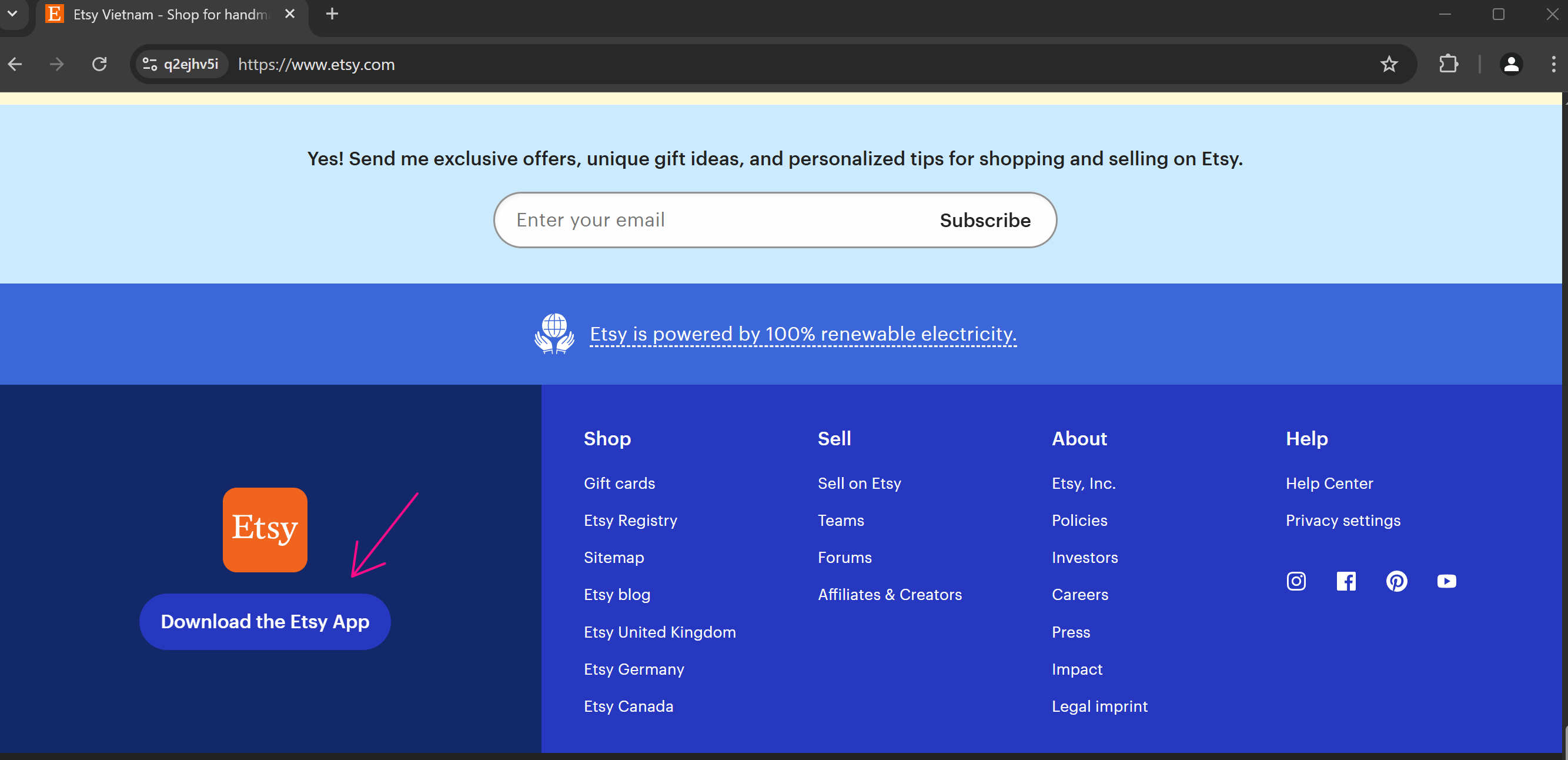The image size is (1568, 760).
Task: Bookmark this page with the star icon
Action: point(1389,65)
